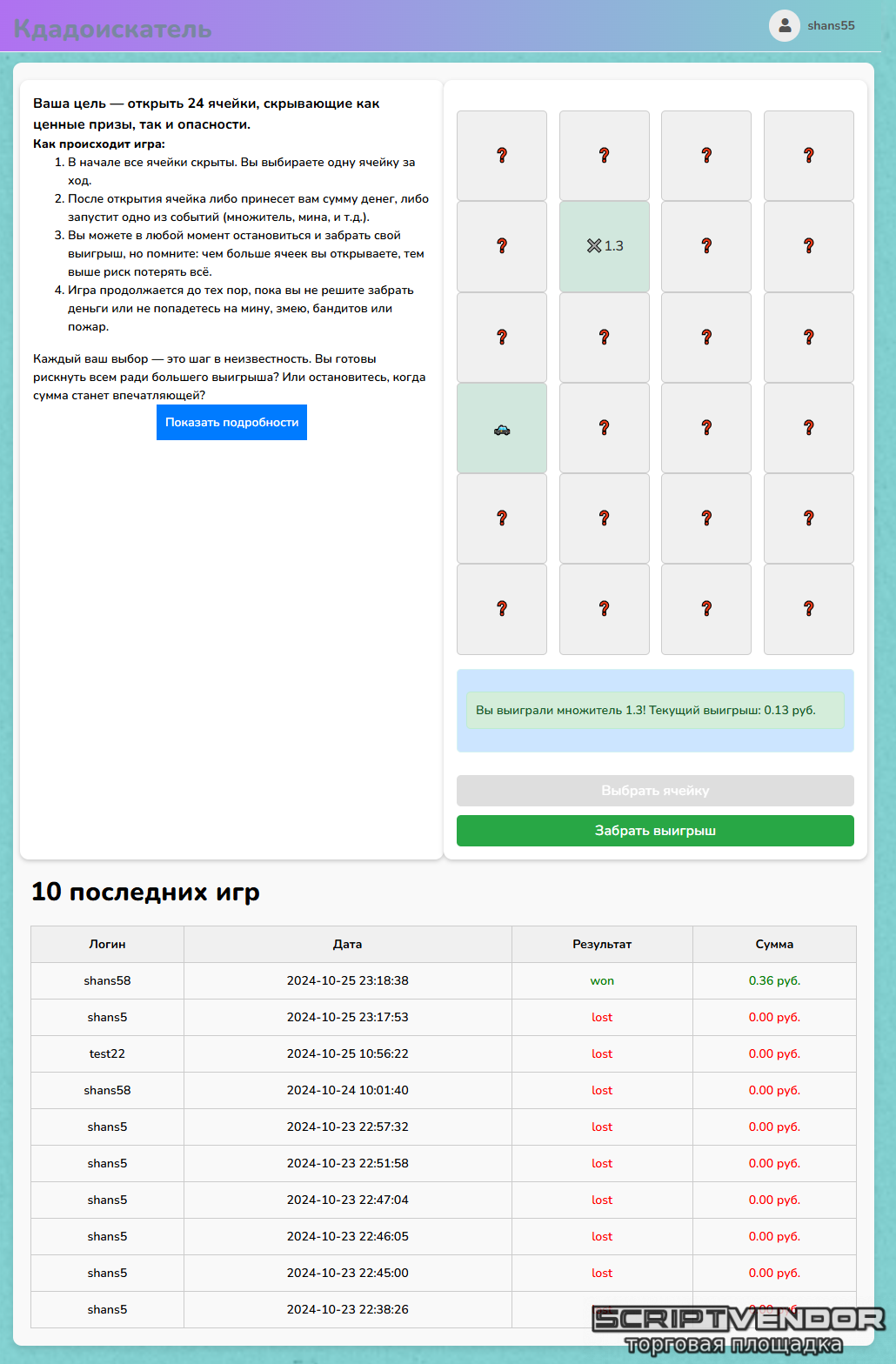
Task: Select the opened car prize cell
Action: (x=502, y=428)
